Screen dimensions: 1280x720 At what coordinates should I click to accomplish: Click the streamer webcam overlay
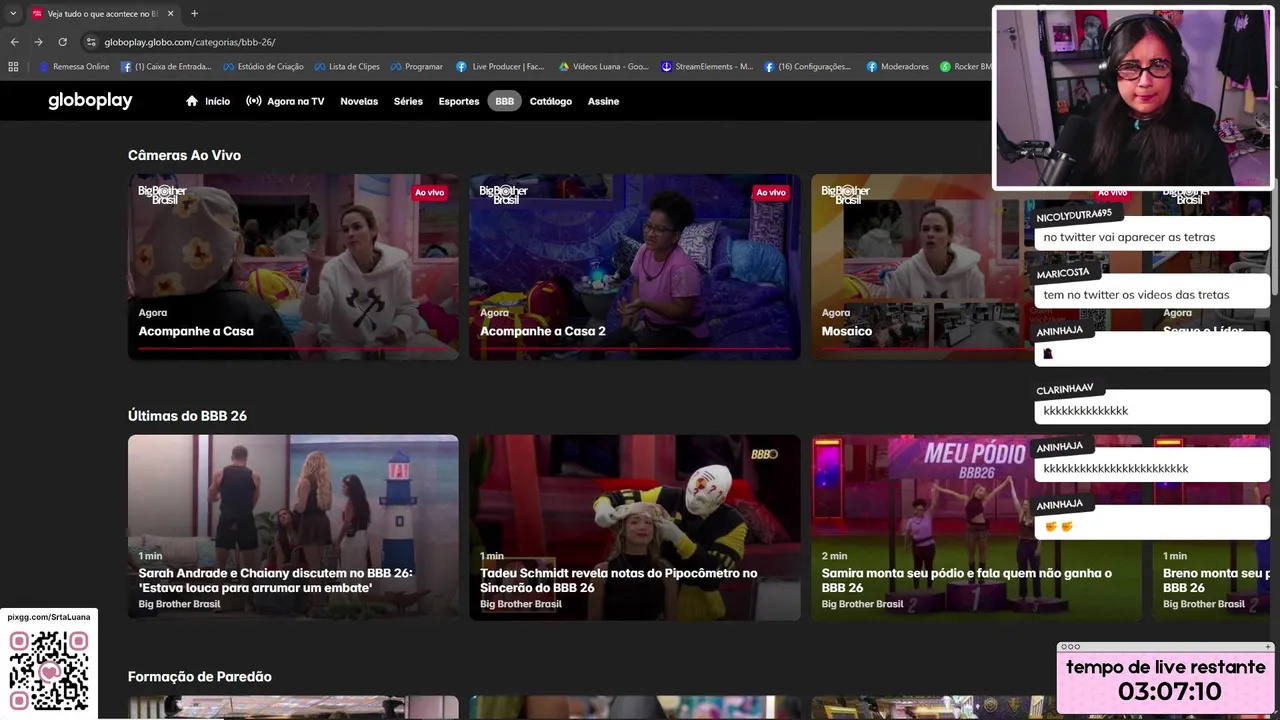pos(1133,98)
